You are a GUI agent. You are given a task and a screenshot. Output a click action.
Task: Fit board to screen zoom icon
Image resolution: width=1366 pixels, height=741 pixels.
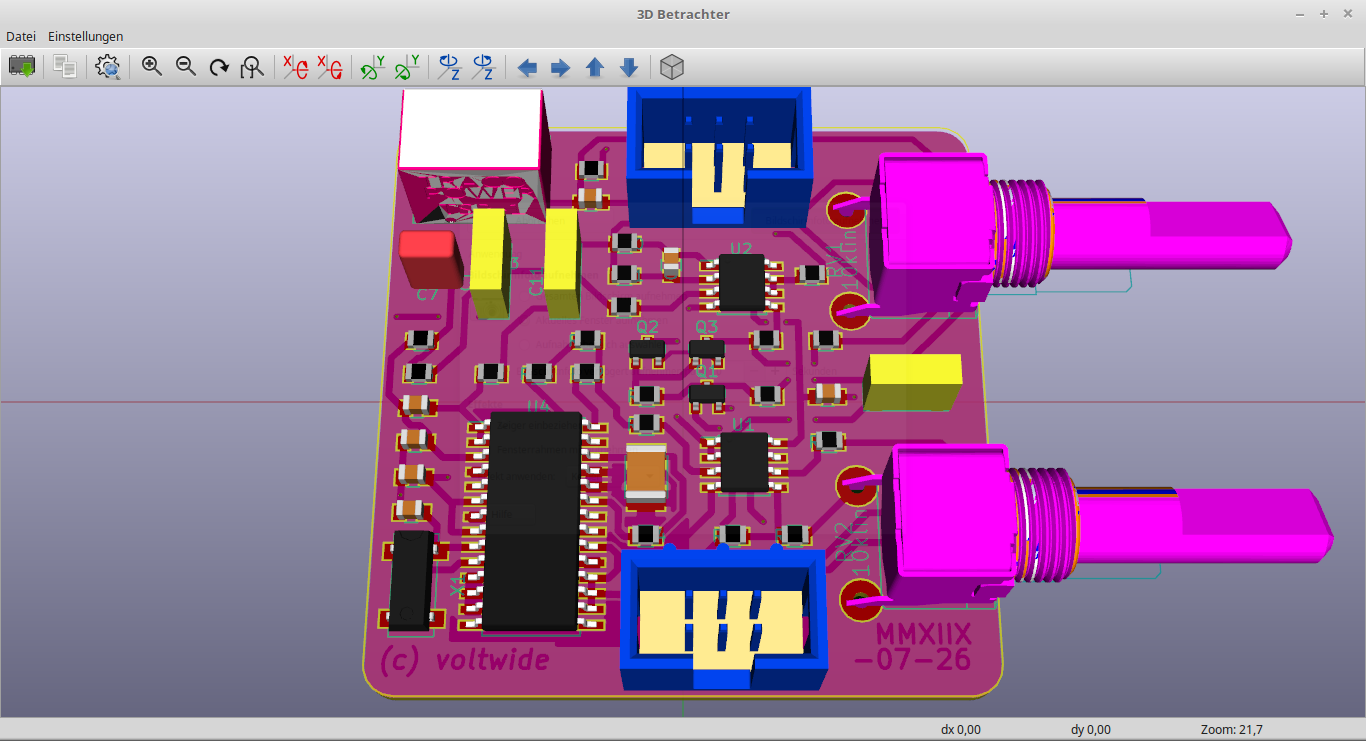253,67
